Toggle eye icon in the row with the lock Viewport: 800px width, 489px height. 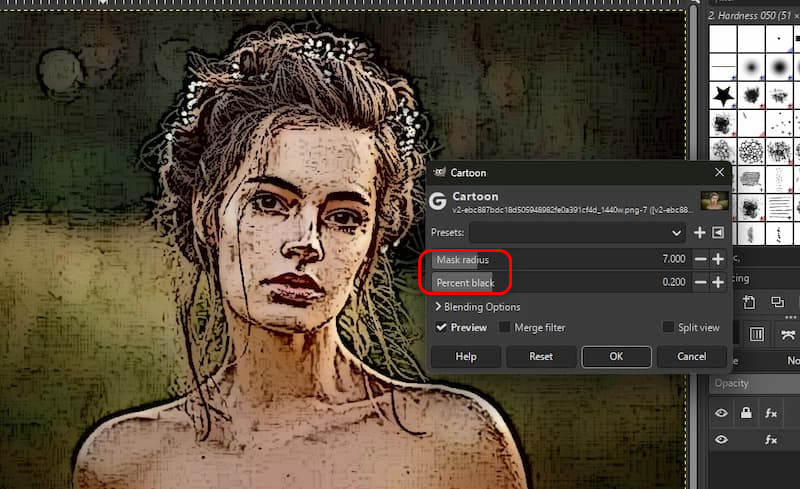pos(721,413)
